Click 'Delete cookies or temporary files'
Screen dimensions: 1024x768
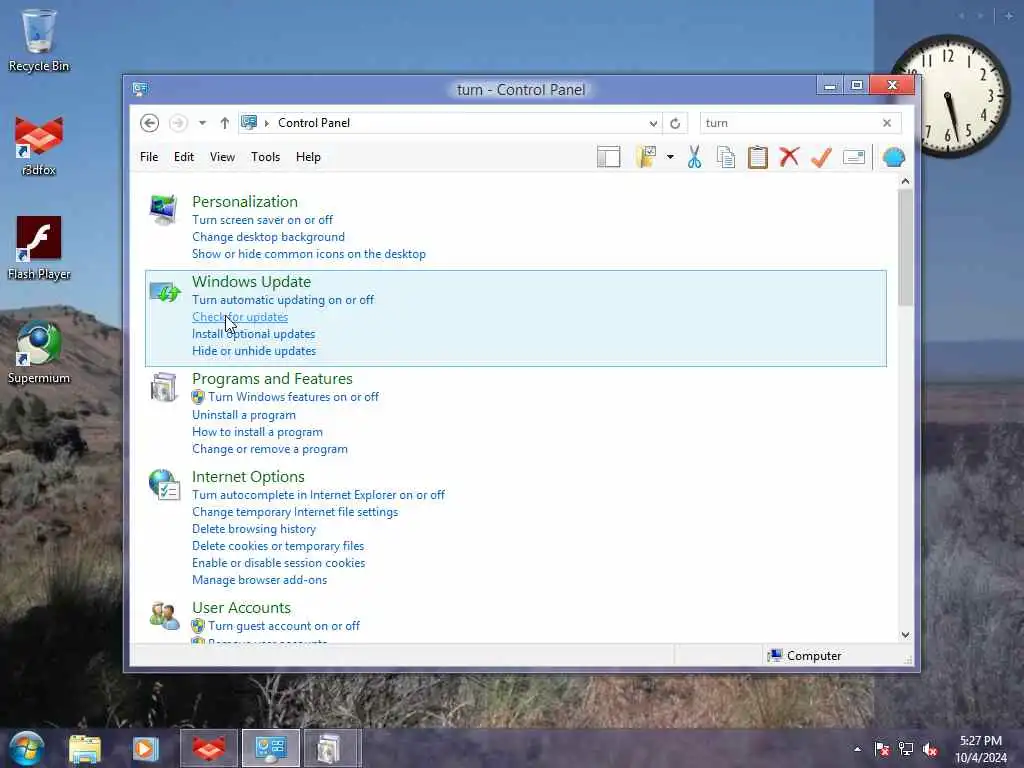(x=278, y=546)
